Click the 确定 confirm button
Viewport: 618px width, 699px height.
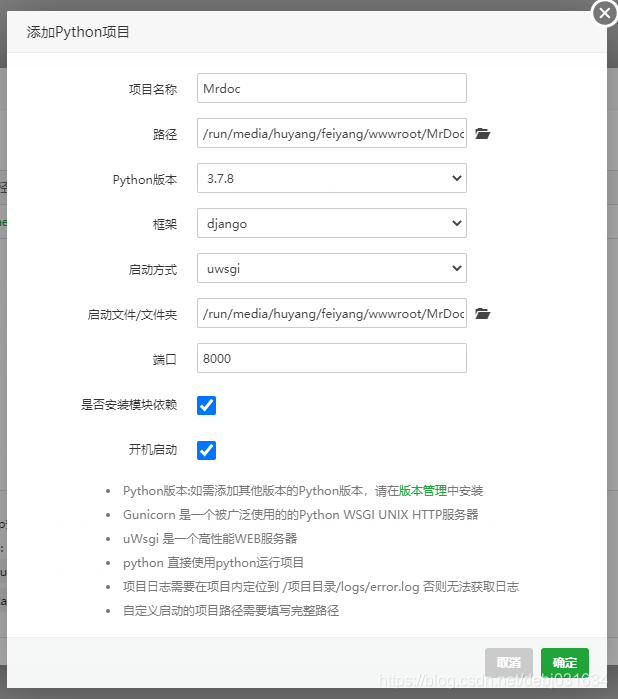(x=564, y=662)
